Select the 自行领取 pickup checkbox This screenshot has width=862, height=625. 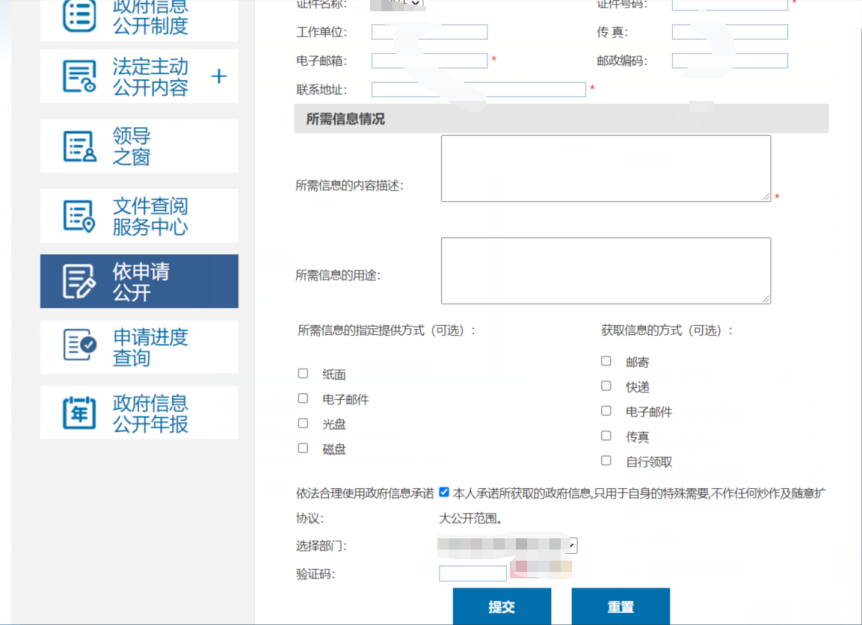tap(606, 461)
